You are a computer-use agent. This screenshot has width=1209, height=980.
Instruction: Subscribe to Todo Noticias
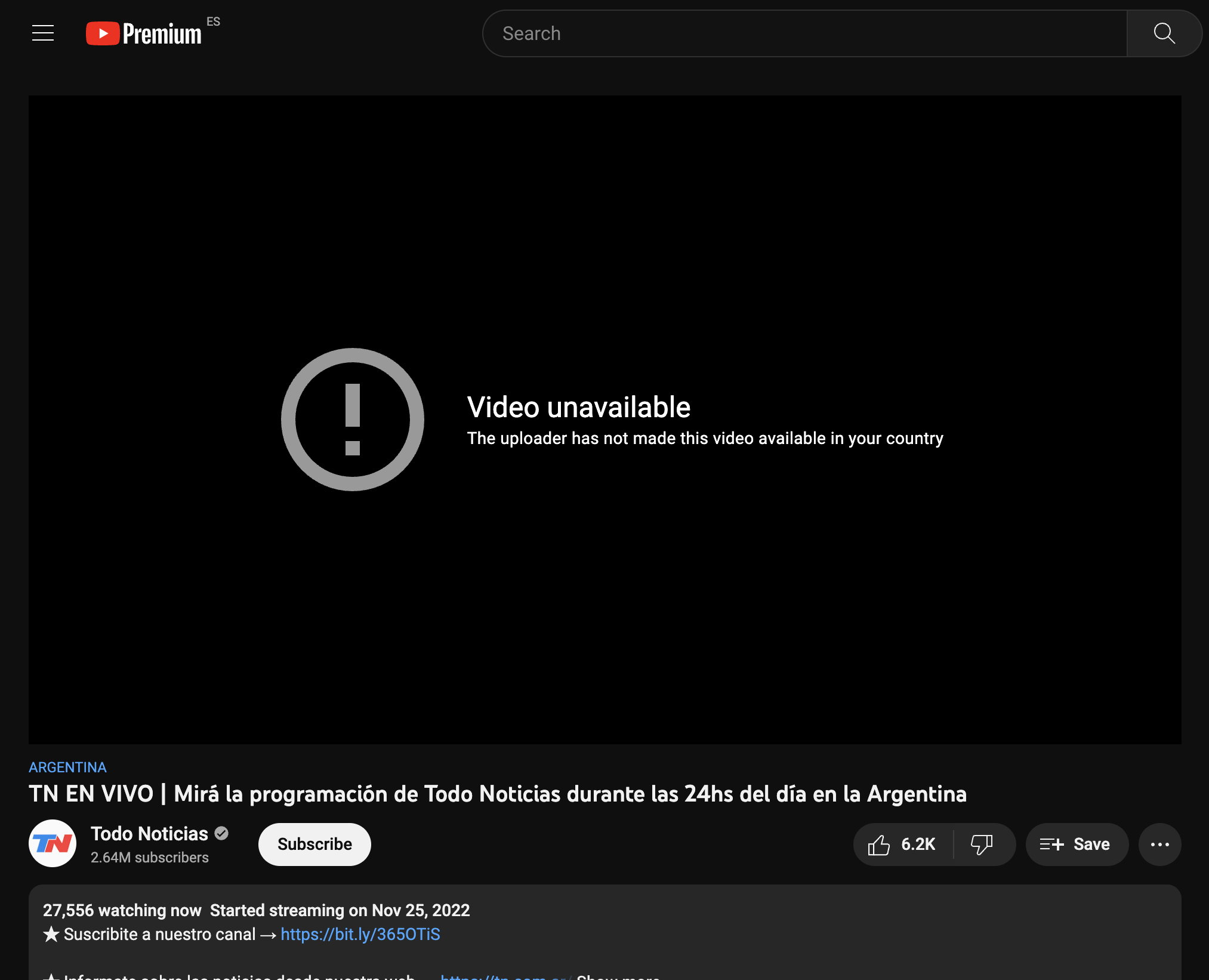314,844
